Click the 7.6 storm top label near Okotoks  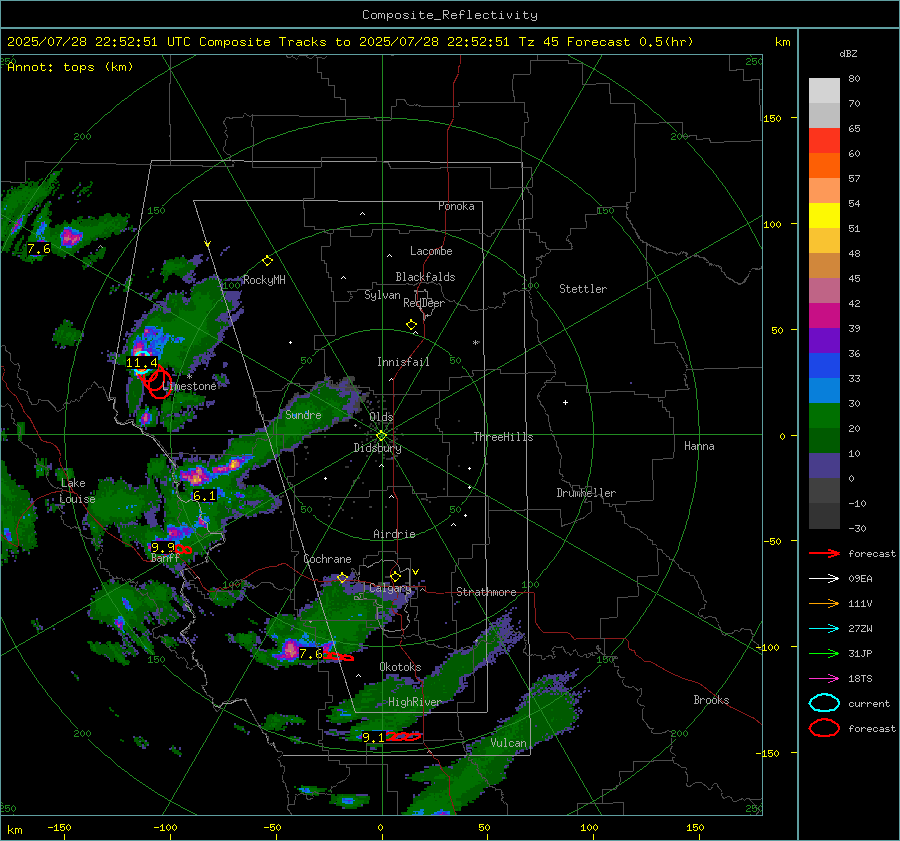click(x=311, y=654)
